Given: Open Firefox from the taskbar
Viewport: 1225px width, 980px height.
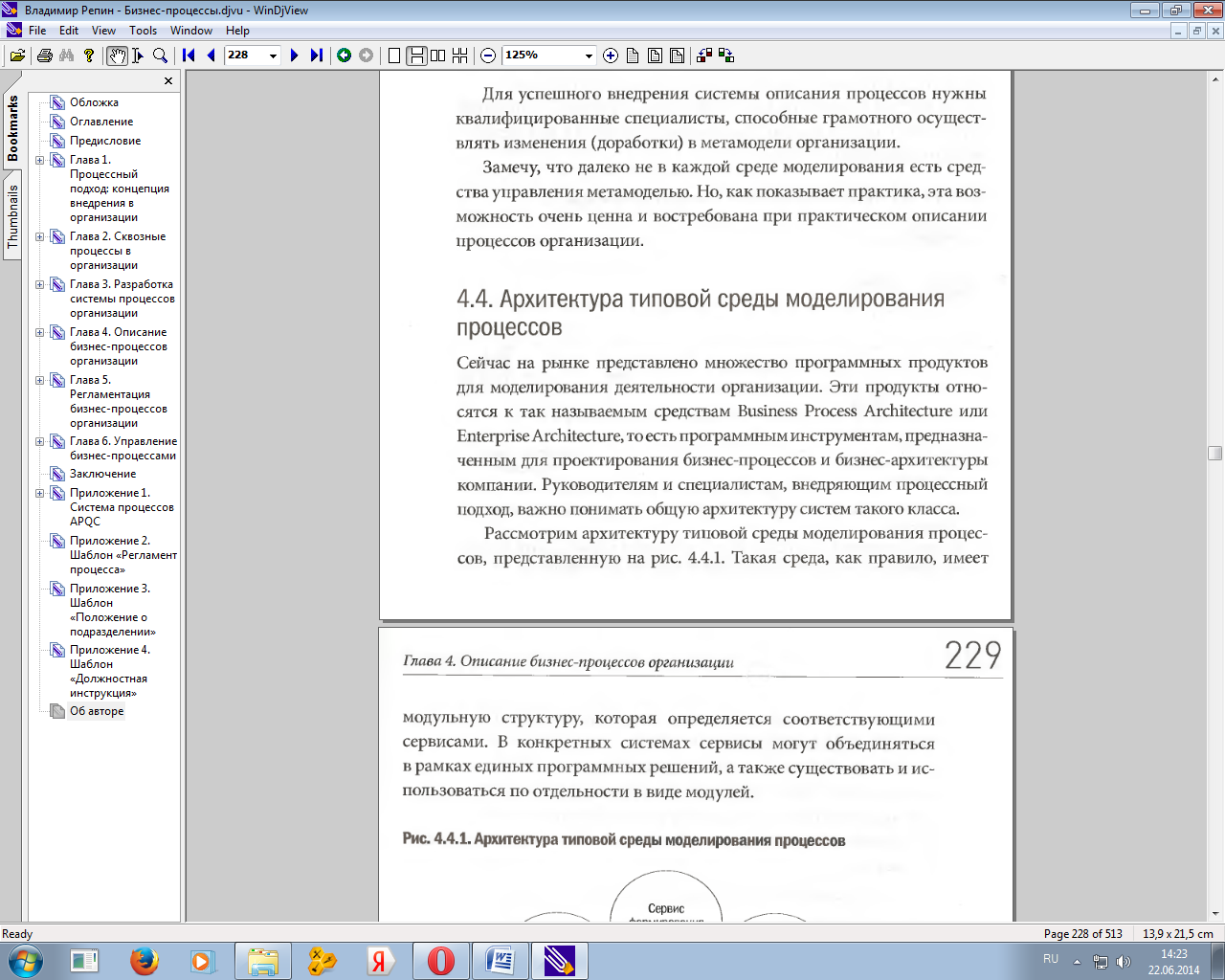Looking at the screenshot, I should pos(145,961).
